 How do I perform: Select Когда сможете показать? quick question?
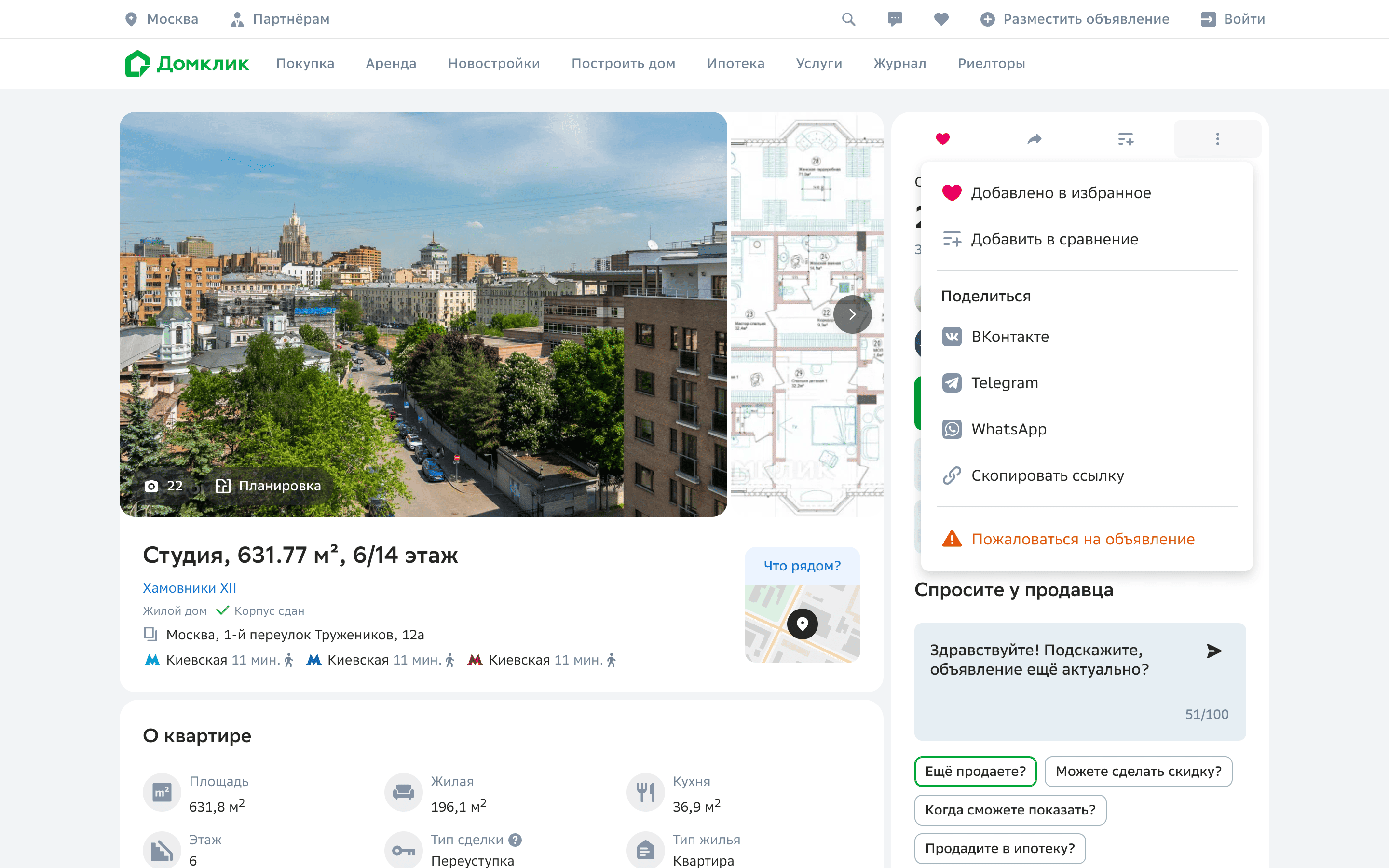[1010, 810]
